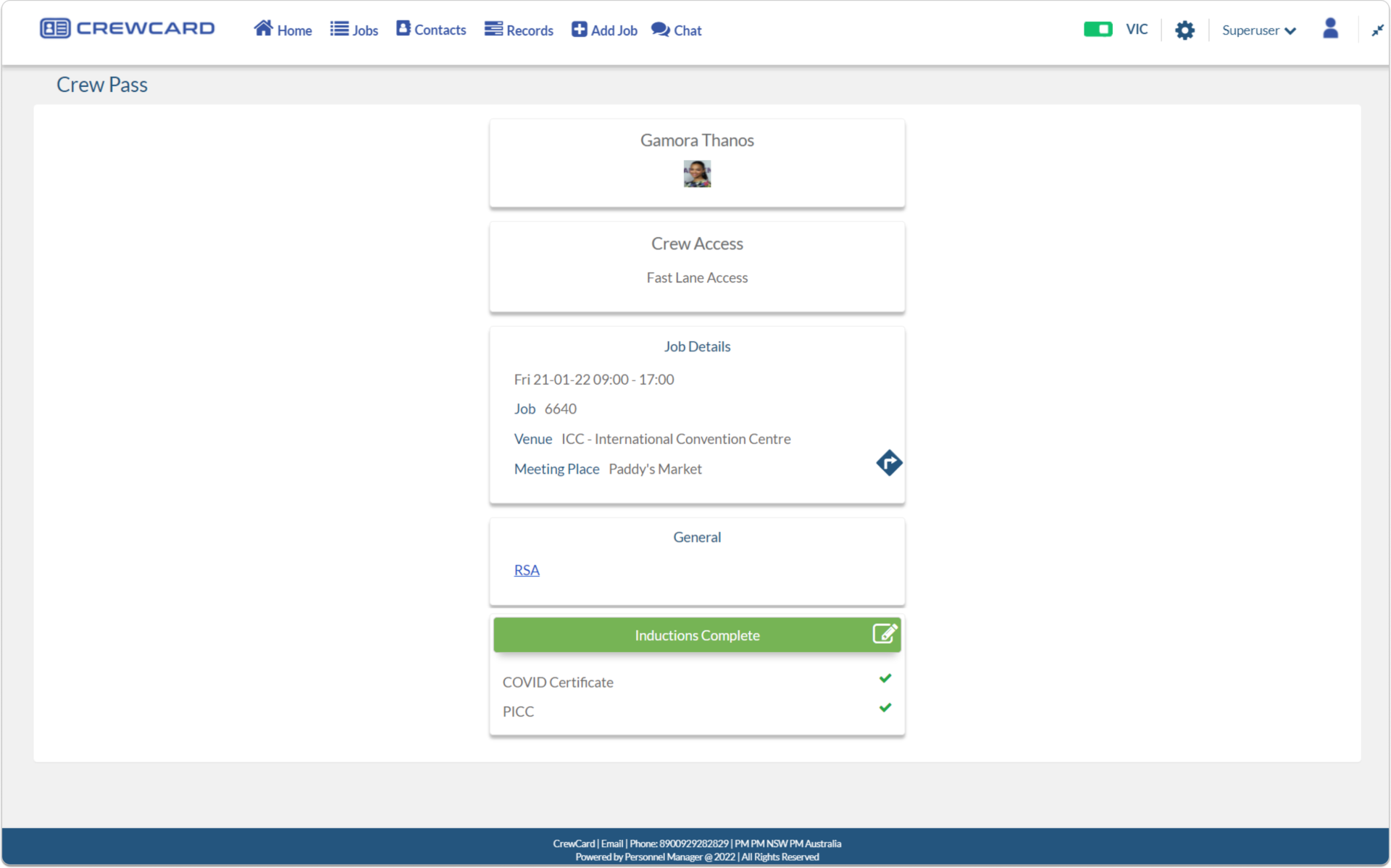Open the Records menu item

(x=519, y=30)
